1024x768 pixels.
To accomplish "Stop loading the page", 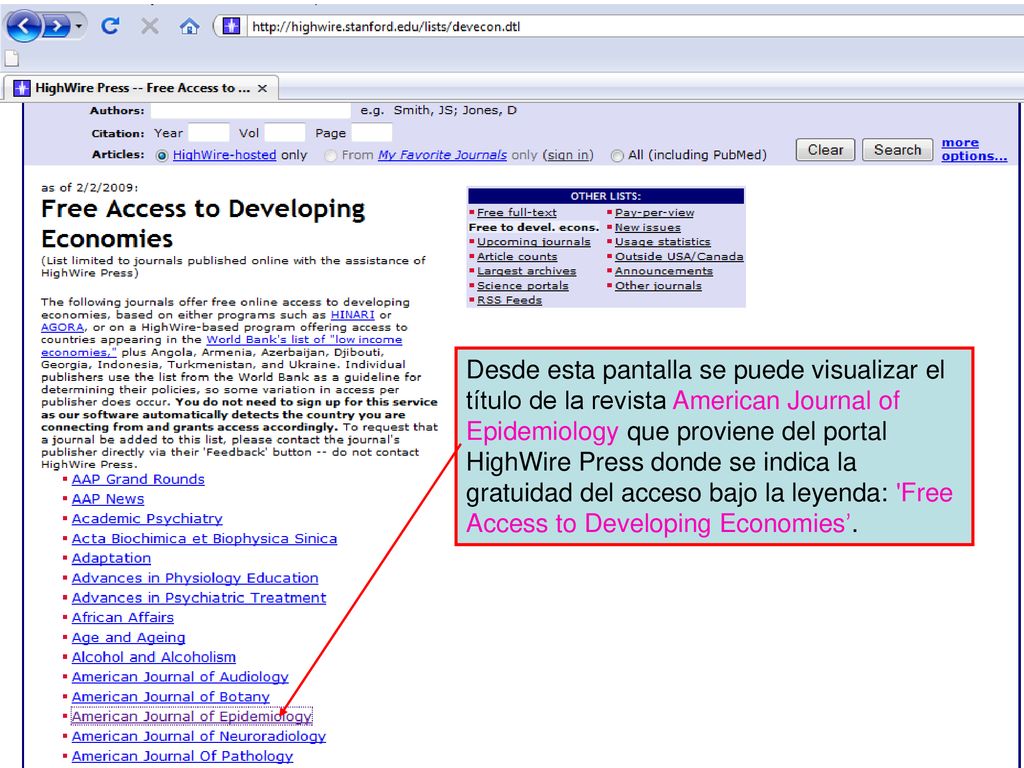I will coord(150,26).
